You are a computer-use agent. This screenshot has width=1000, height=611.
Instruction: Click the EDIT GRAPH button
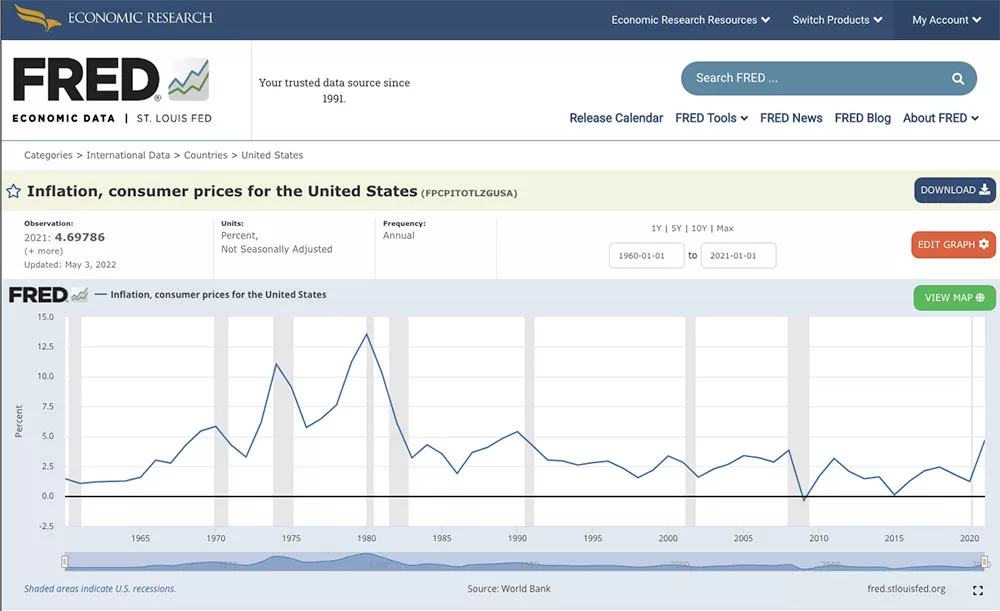pos(953,244)
